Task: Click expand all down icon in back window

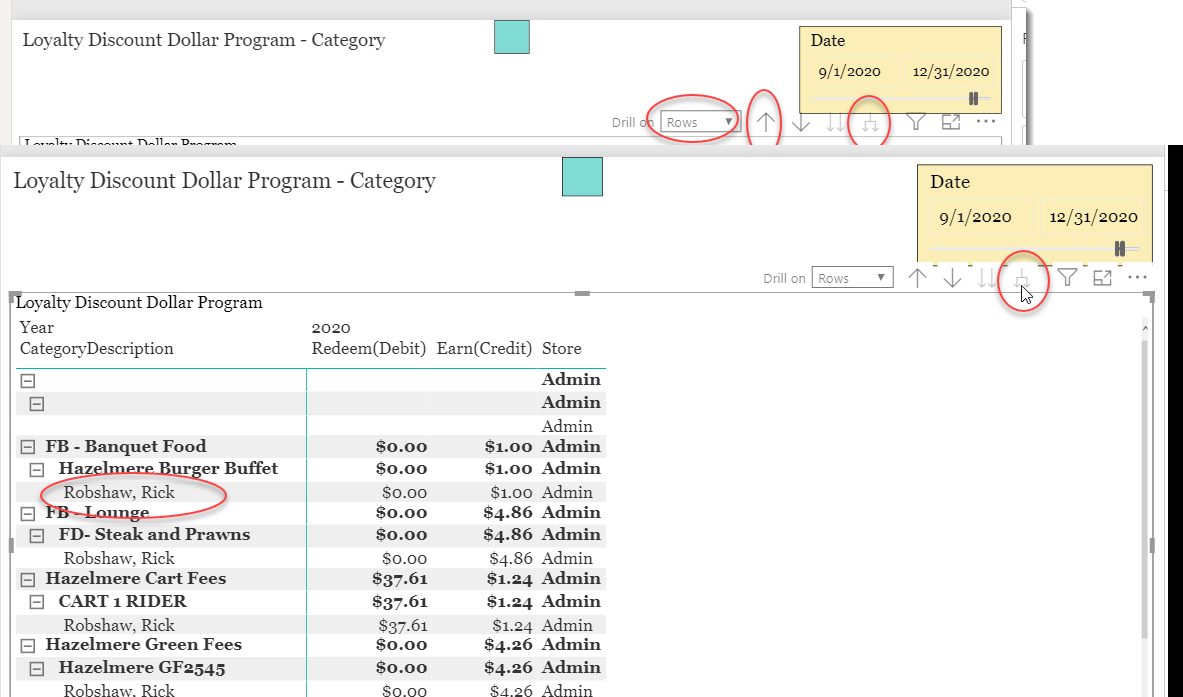Action: coord(871,123)
